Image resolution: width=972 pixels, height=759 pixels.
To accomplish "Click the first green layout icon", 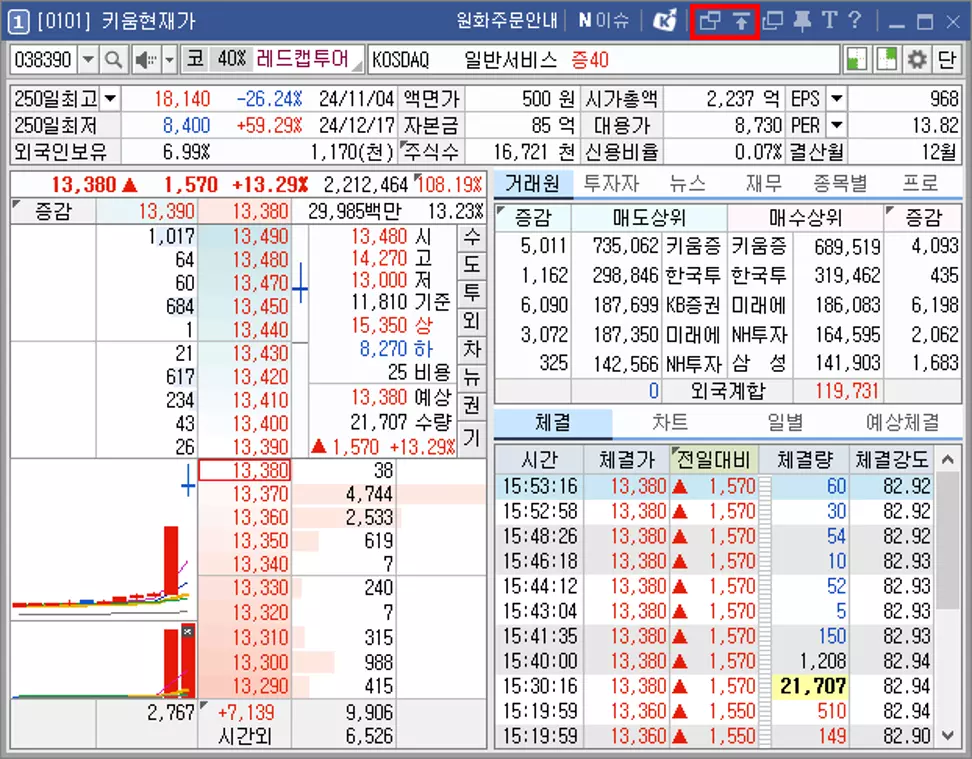I will click(857, 60).
